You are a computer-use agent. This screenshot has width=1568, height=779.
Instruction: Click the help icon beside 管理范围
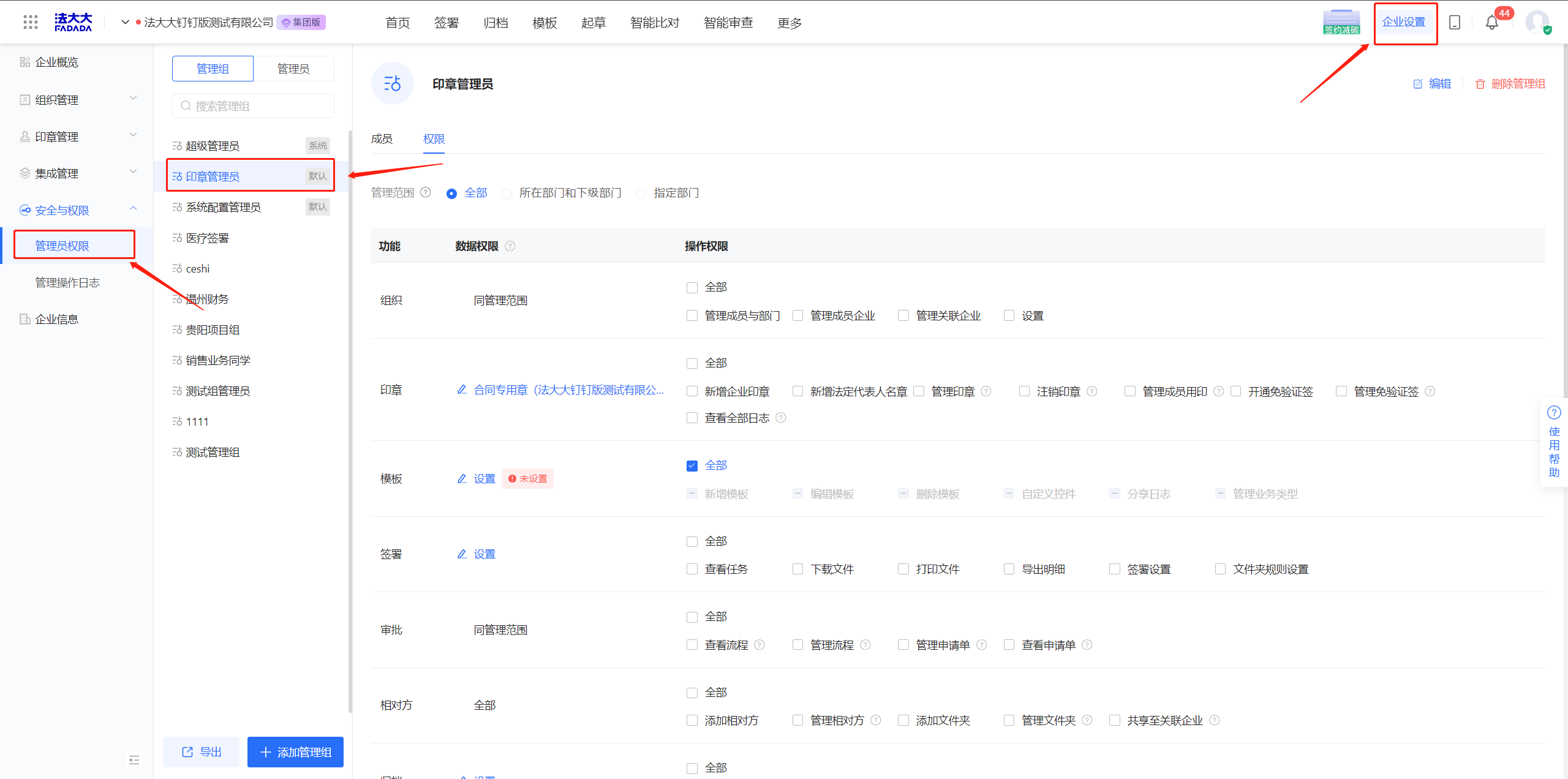pyautogui.click(x=426, y=192)
